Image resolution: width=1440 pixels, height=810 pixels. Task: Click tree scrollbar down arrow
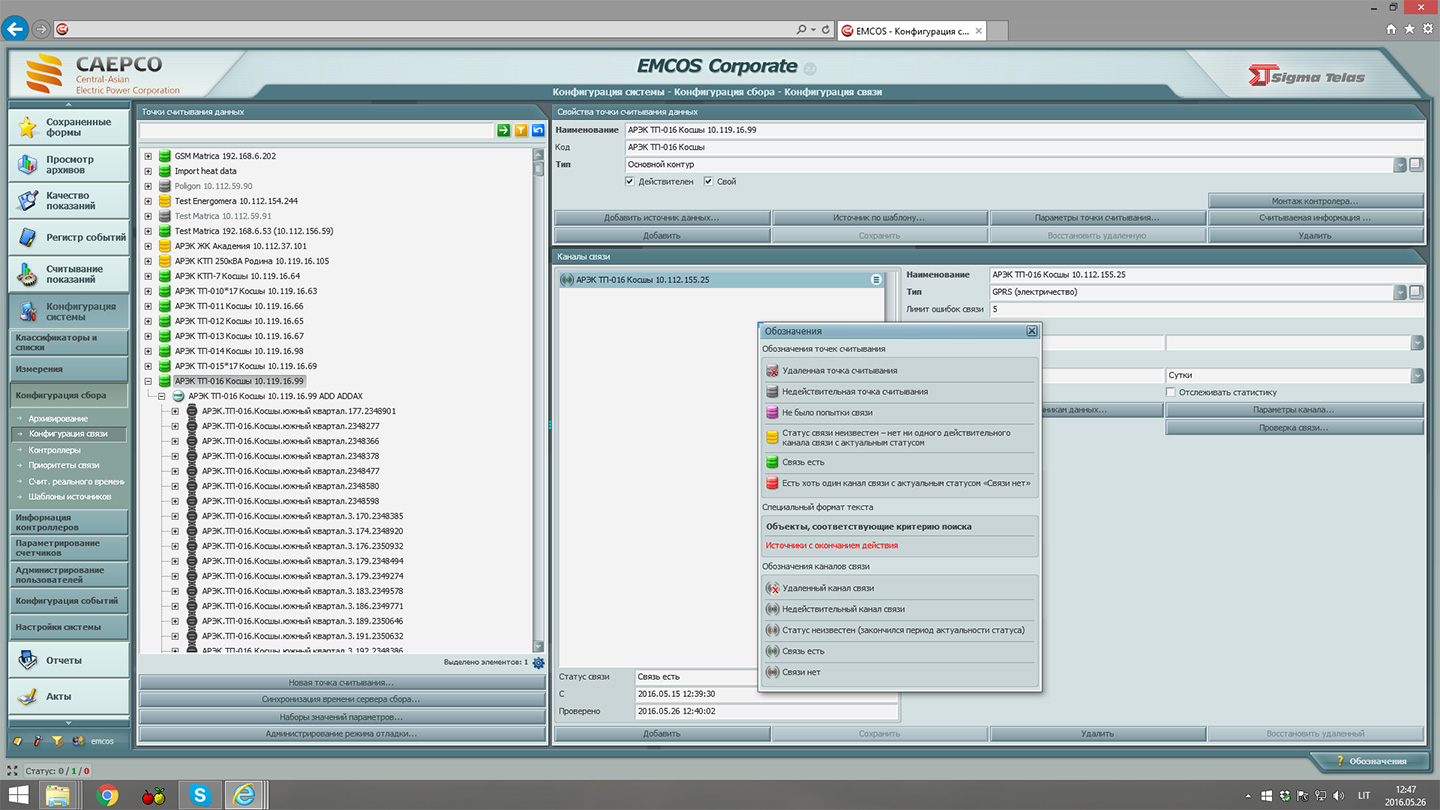(x=539, y=647)
